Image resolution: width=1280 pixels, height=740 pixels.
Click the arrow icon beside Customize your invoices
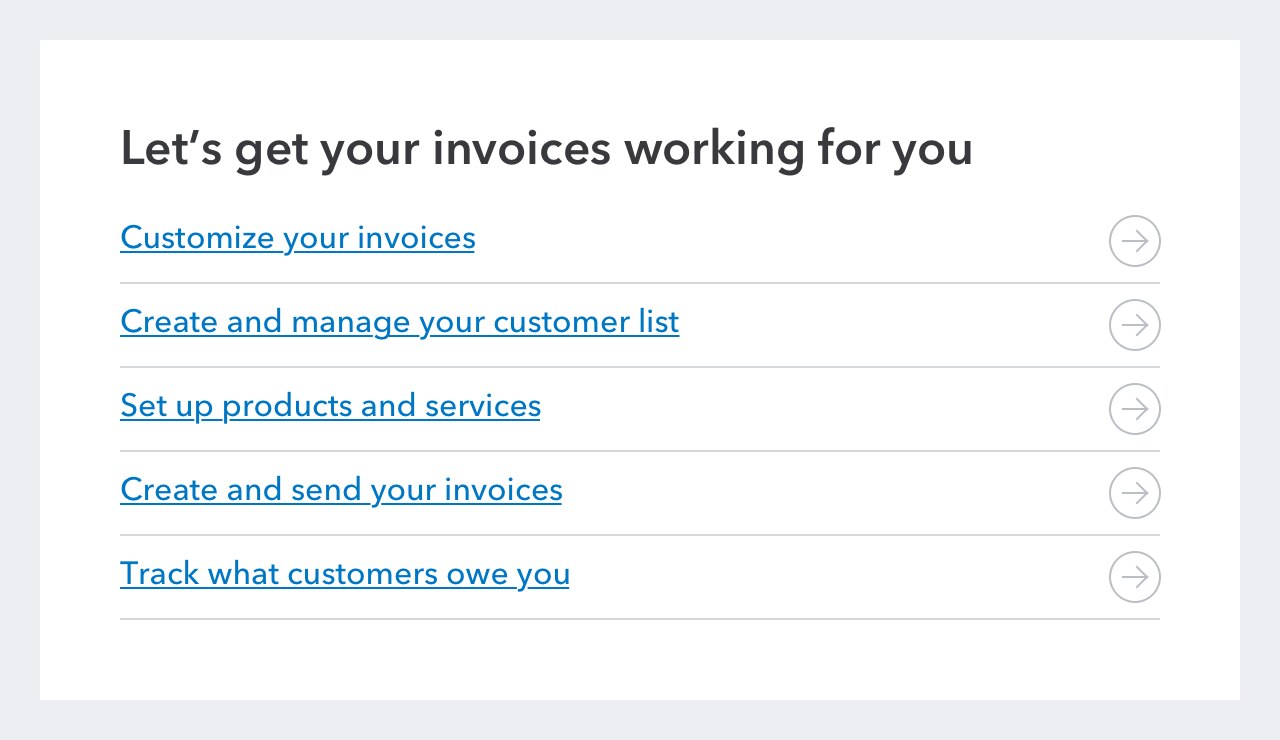[x=1134, y=241]
